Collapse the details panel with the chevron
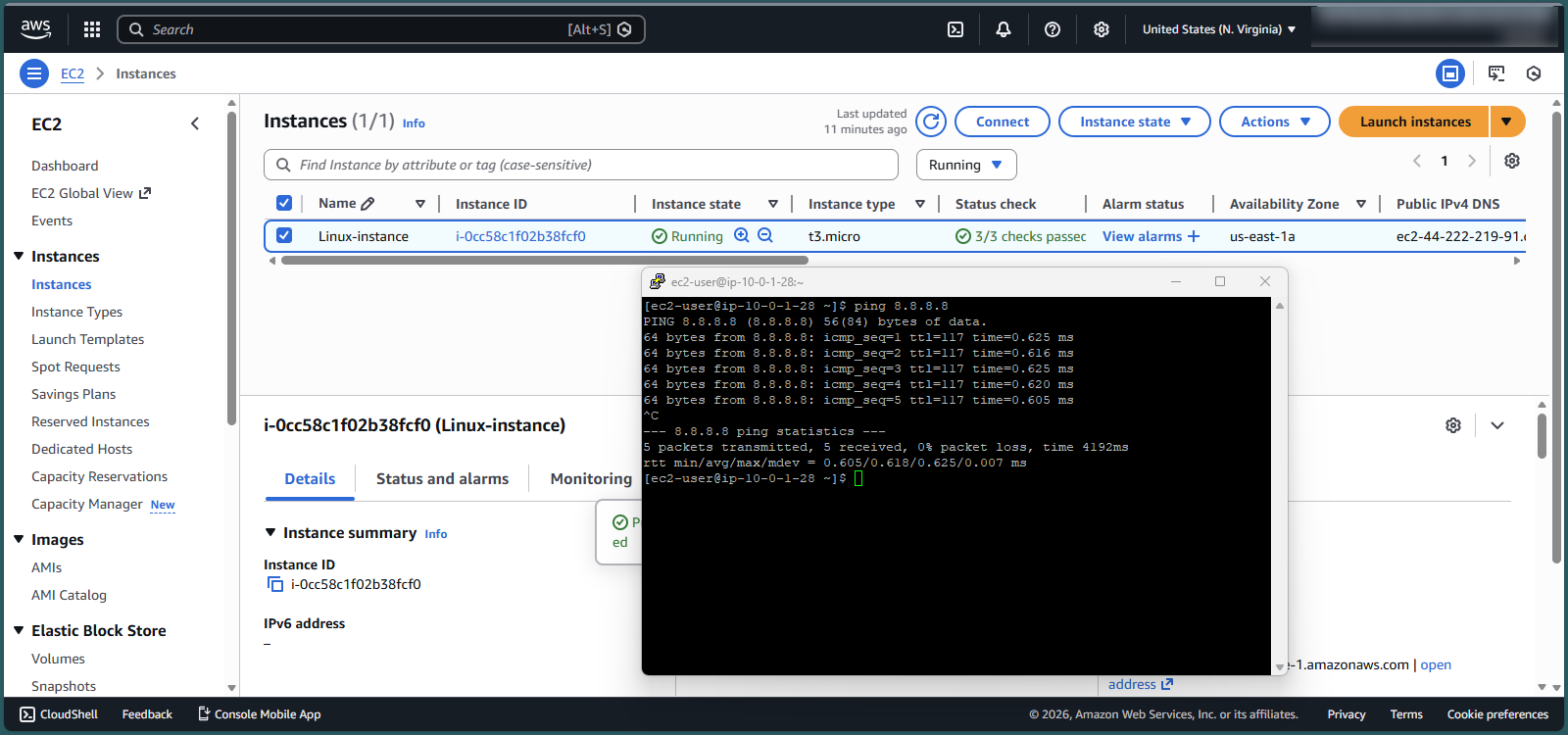This screenshot has width=1568, height=735. coord(1497,425)
